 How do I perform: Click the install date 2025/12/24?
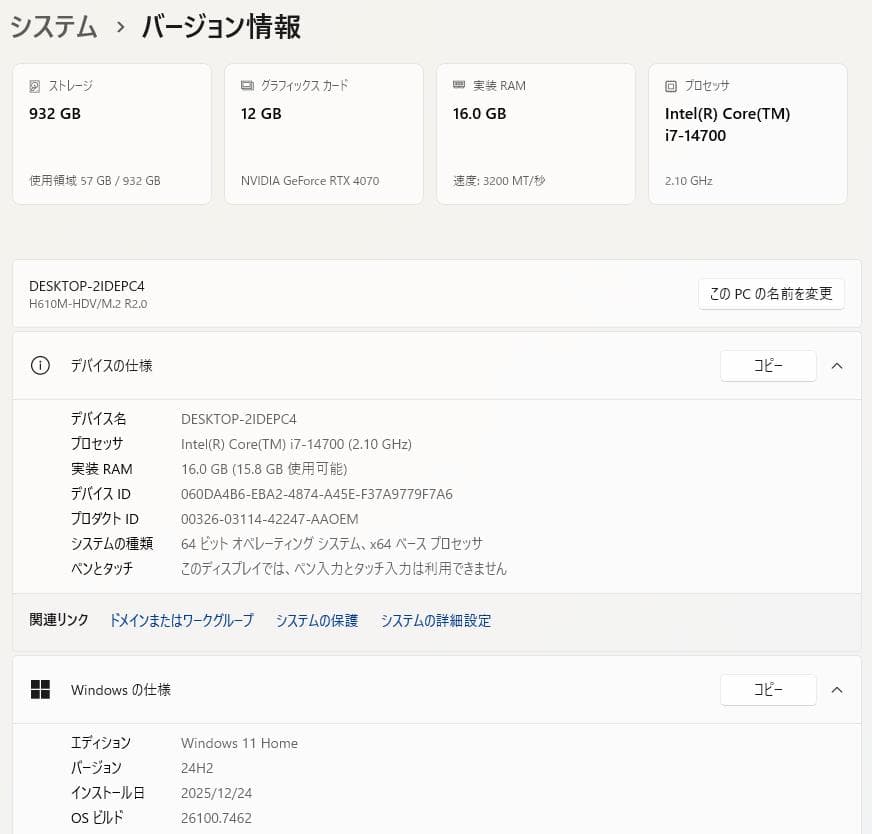(216, 793)
